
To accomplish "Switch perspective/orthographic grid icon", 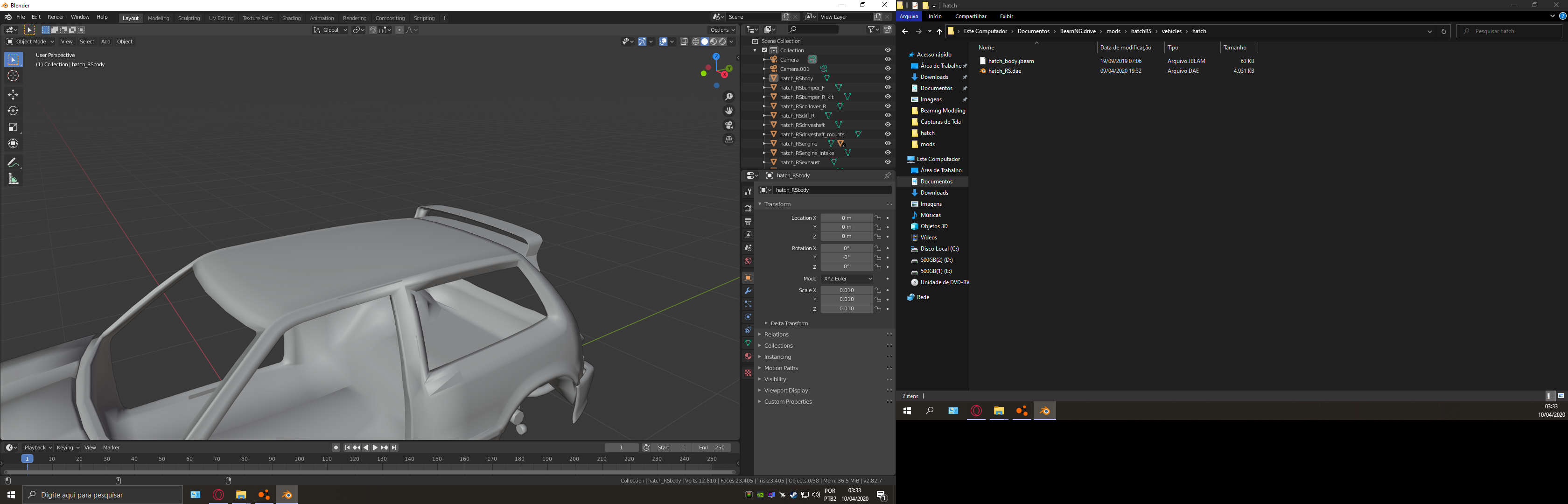I will pyautogui.click(x=728, y=140).
